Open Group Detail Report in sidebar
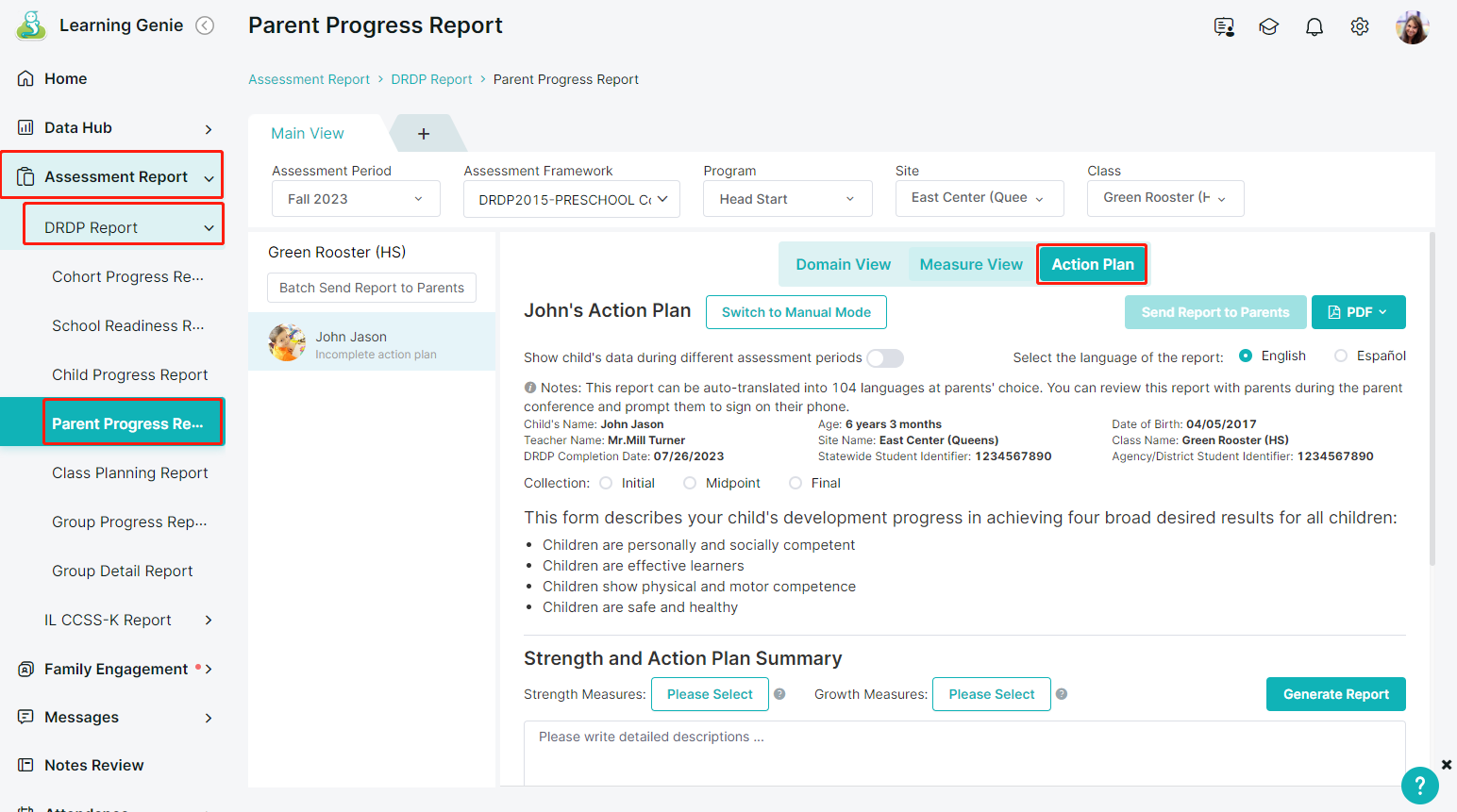 [123, 572]
